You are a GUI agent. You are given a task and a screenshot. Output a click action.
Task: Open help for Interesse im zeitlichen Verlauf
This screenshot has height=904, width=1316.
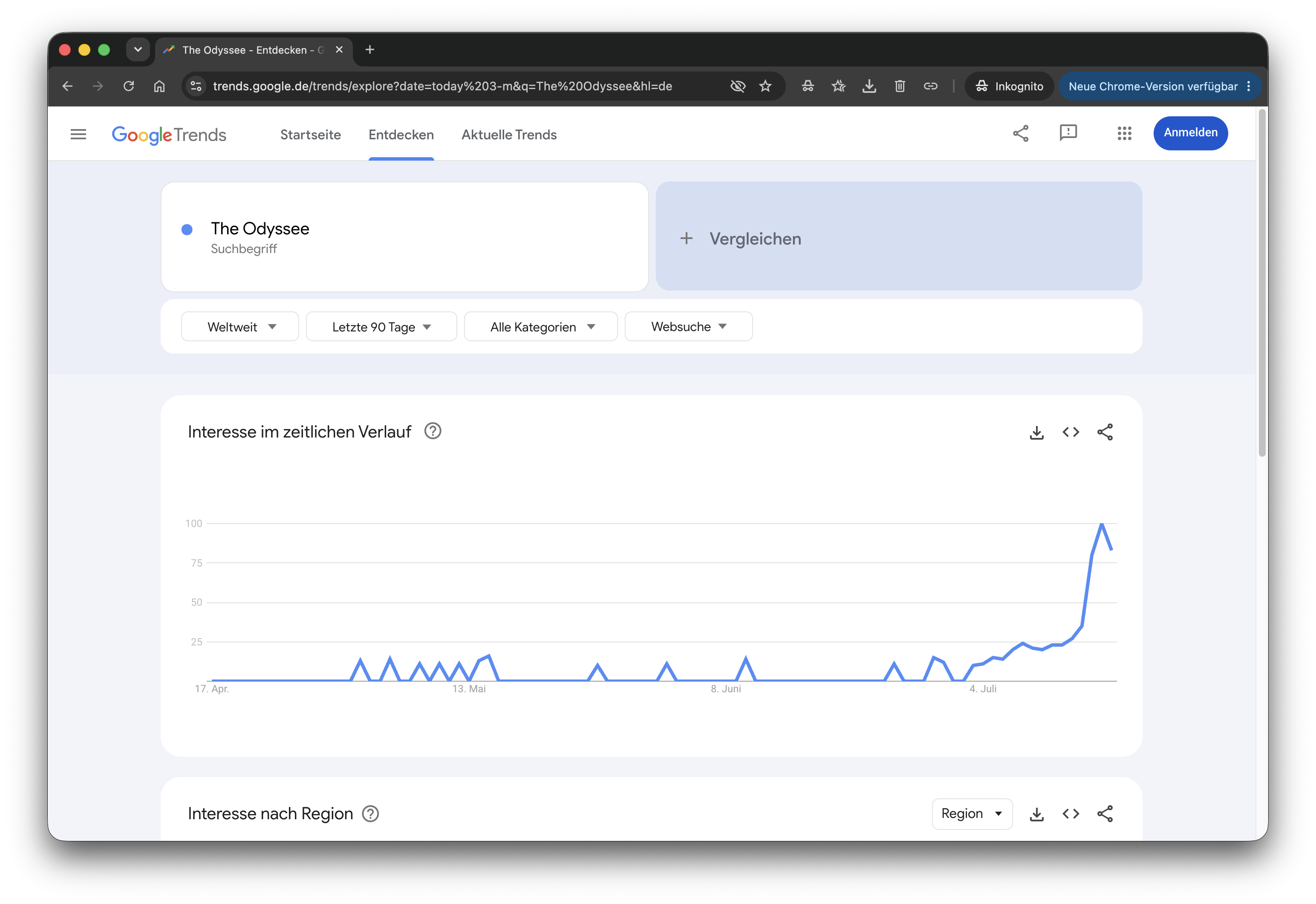click(x=433, y=432)
